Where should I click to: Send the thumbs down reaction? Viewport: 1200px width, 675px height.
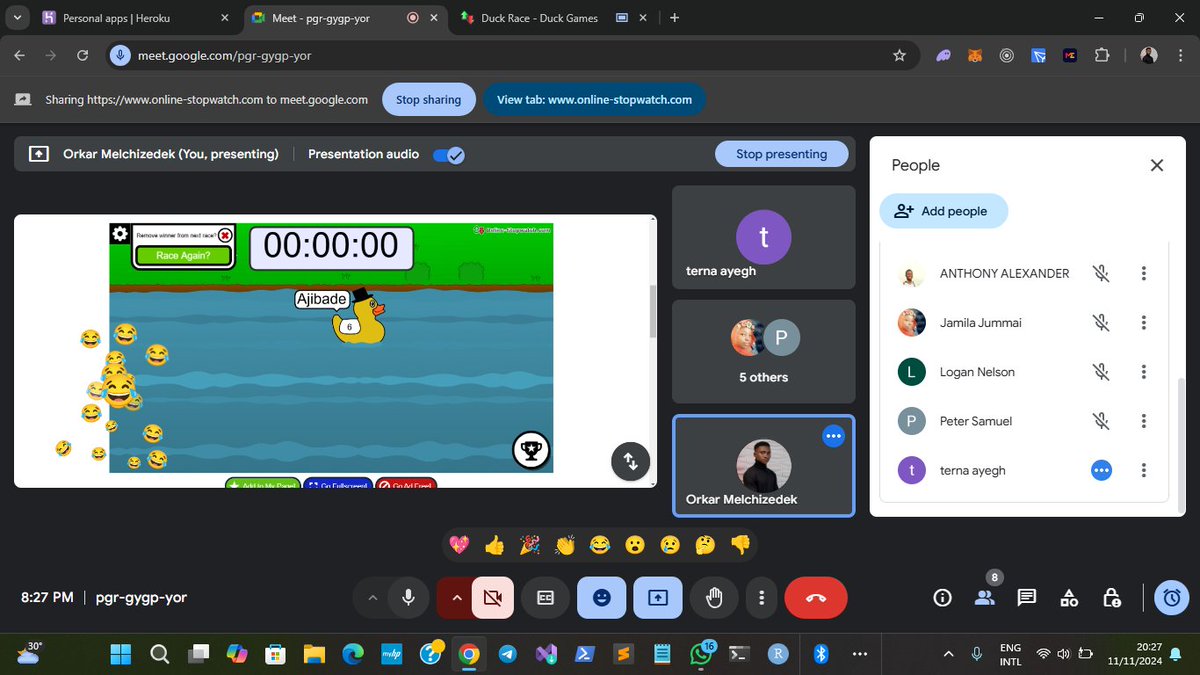[740, 545]
